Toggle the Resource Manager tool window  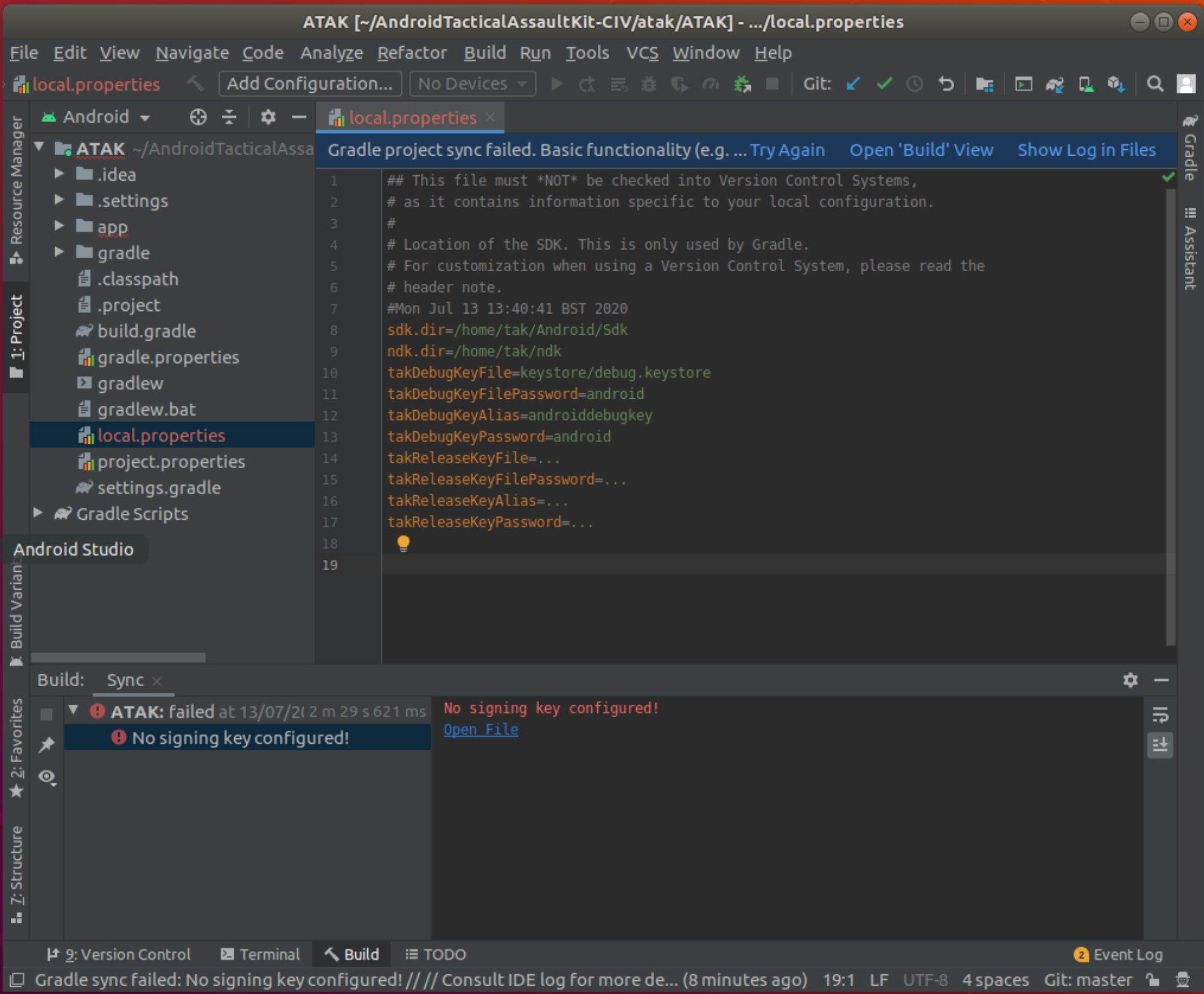(x=16, y=190)
